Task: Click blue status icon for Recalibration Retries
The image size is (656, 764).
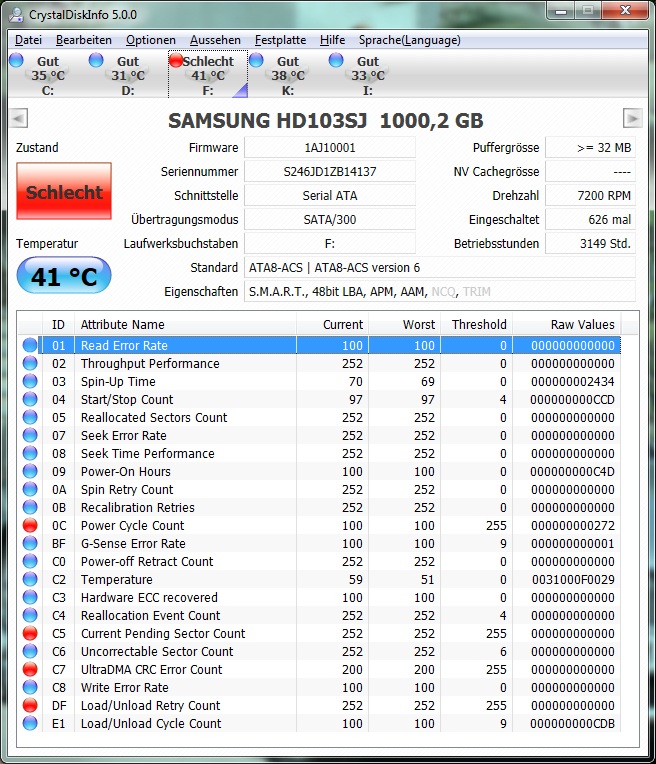Action: [30, 507]
